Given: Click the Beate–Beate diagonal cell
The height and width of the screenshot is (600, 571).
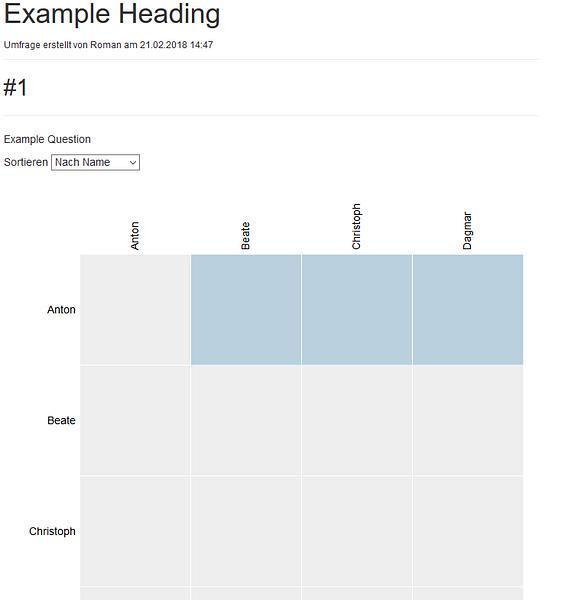Looking at the screenshot, I should click(246, 421).
